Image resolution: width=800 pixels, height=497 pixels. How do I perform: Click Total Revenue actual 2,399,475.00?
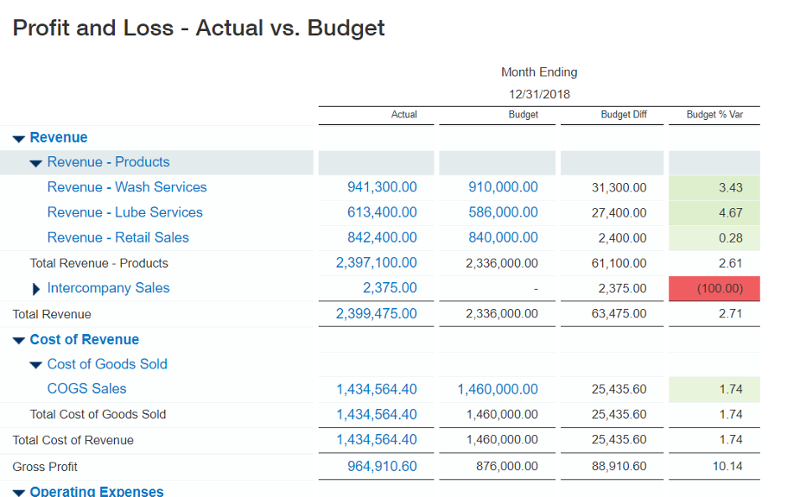tap(376, 314)
